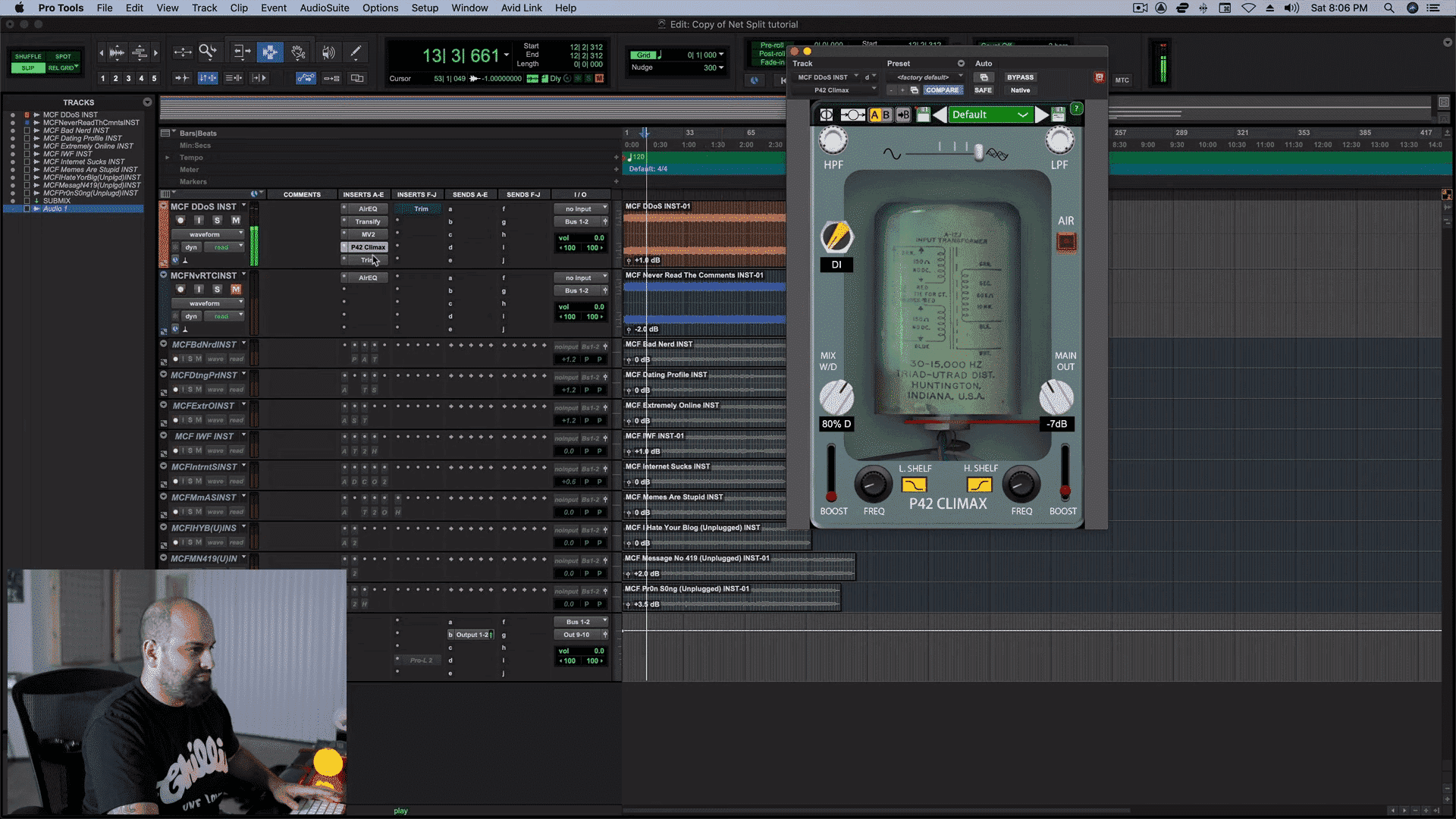
Task: Toggle Slip edit mode
Action: click(x=28, y=67)
